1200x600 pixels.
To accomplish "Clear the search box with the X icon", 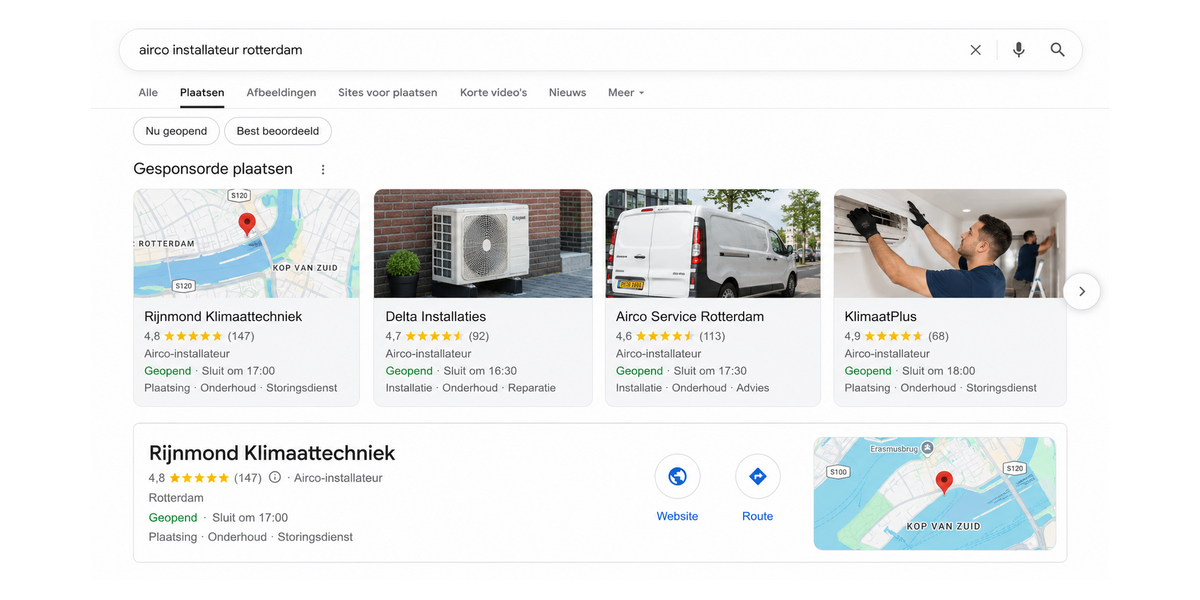I will pyautogui.click(x=975, y=50).
